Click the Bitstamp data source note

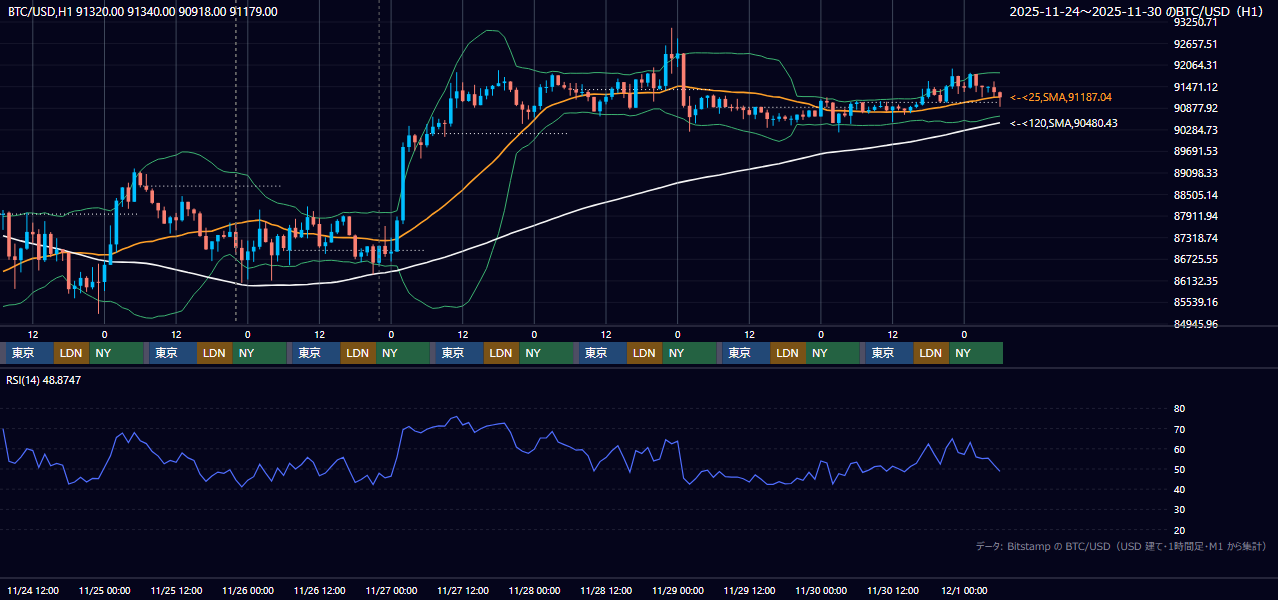pos(1121,546)
